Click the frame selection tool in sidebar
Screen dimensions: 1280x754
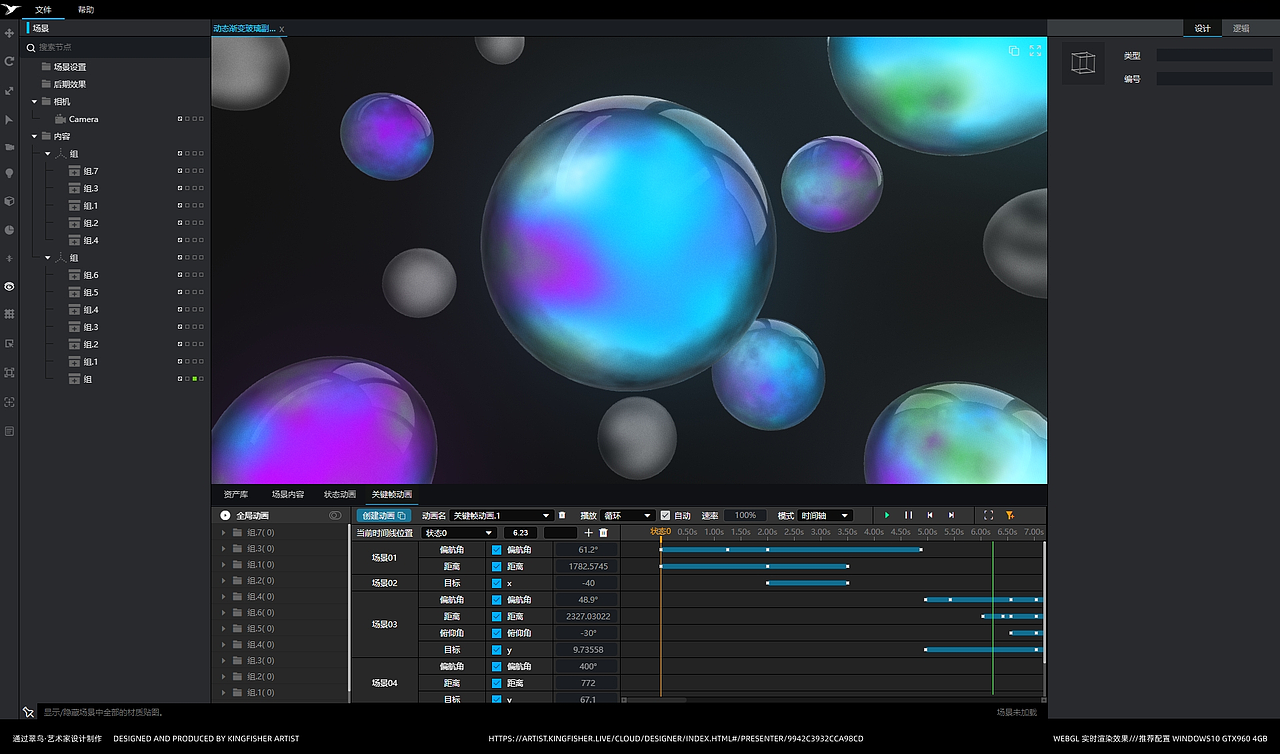click(x=10, y=372)
